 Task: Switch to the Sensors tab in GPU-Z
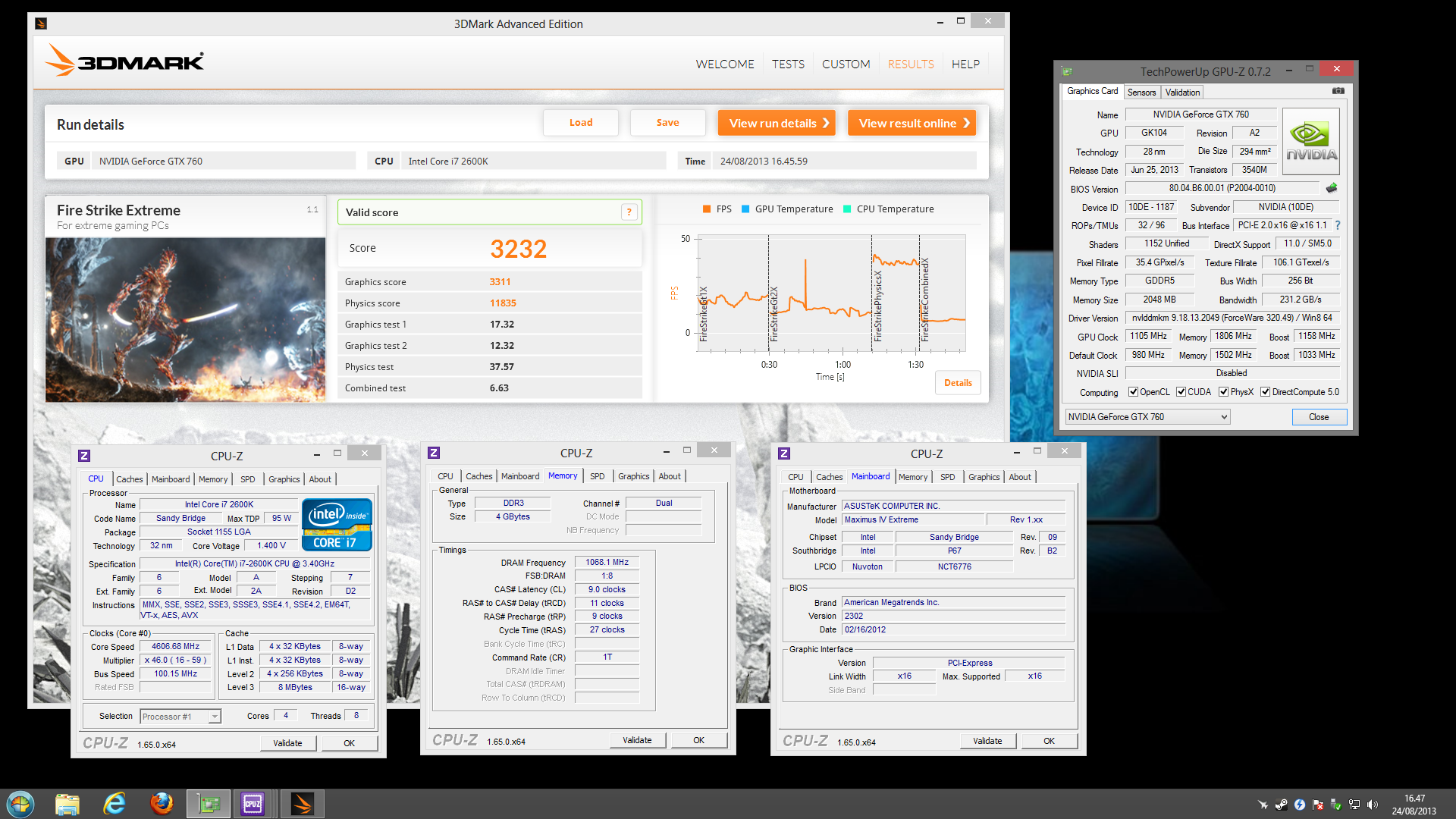(1141, 93)
